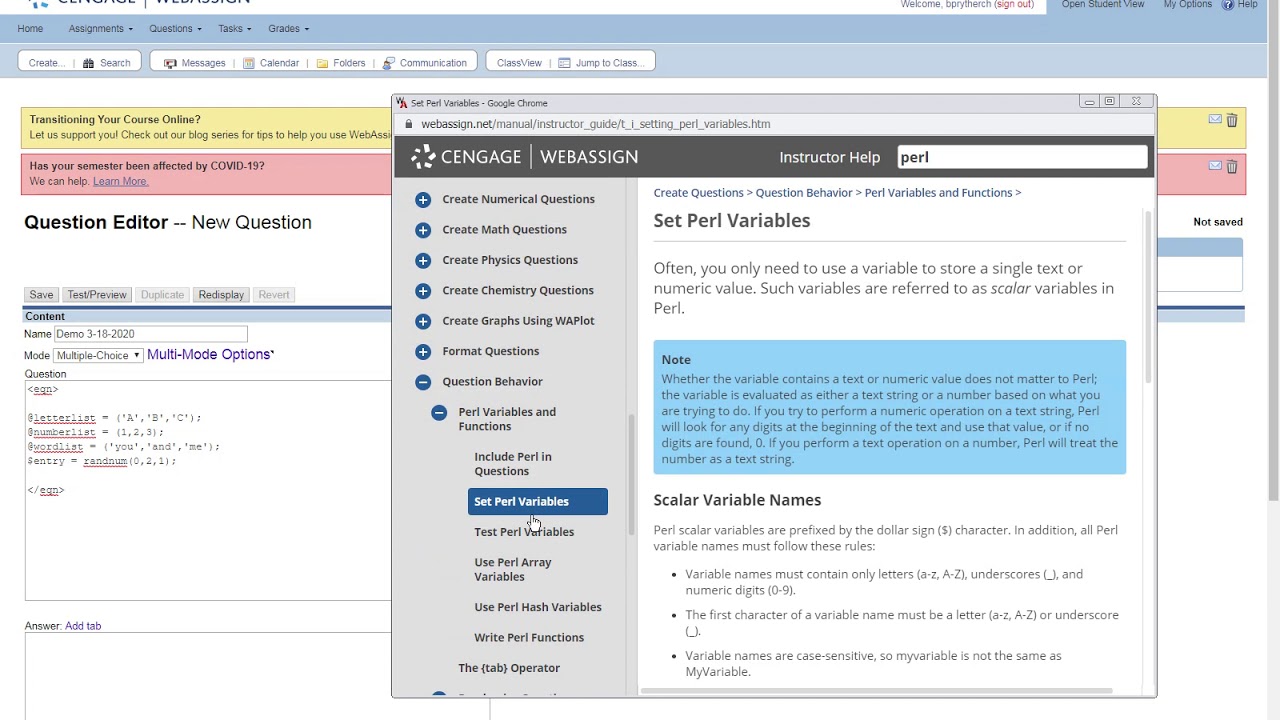Click the Jump to Class icon
Image resolution: width=1280 pixels, height=720 pixels.
(564, 63)
